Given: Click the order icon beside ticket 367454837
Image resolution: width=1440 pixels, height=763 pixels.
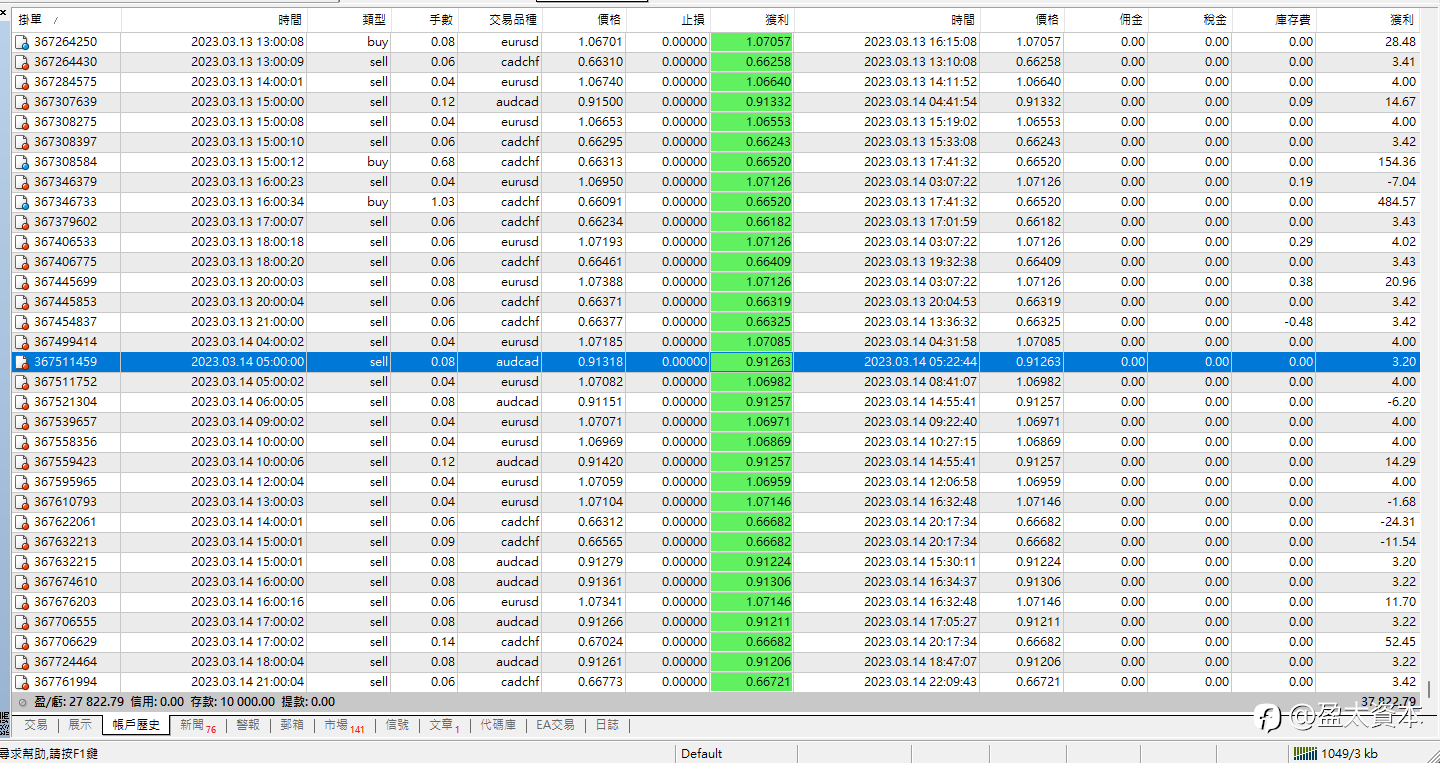Looking at the screenshot, I should (x=22, y=322).
